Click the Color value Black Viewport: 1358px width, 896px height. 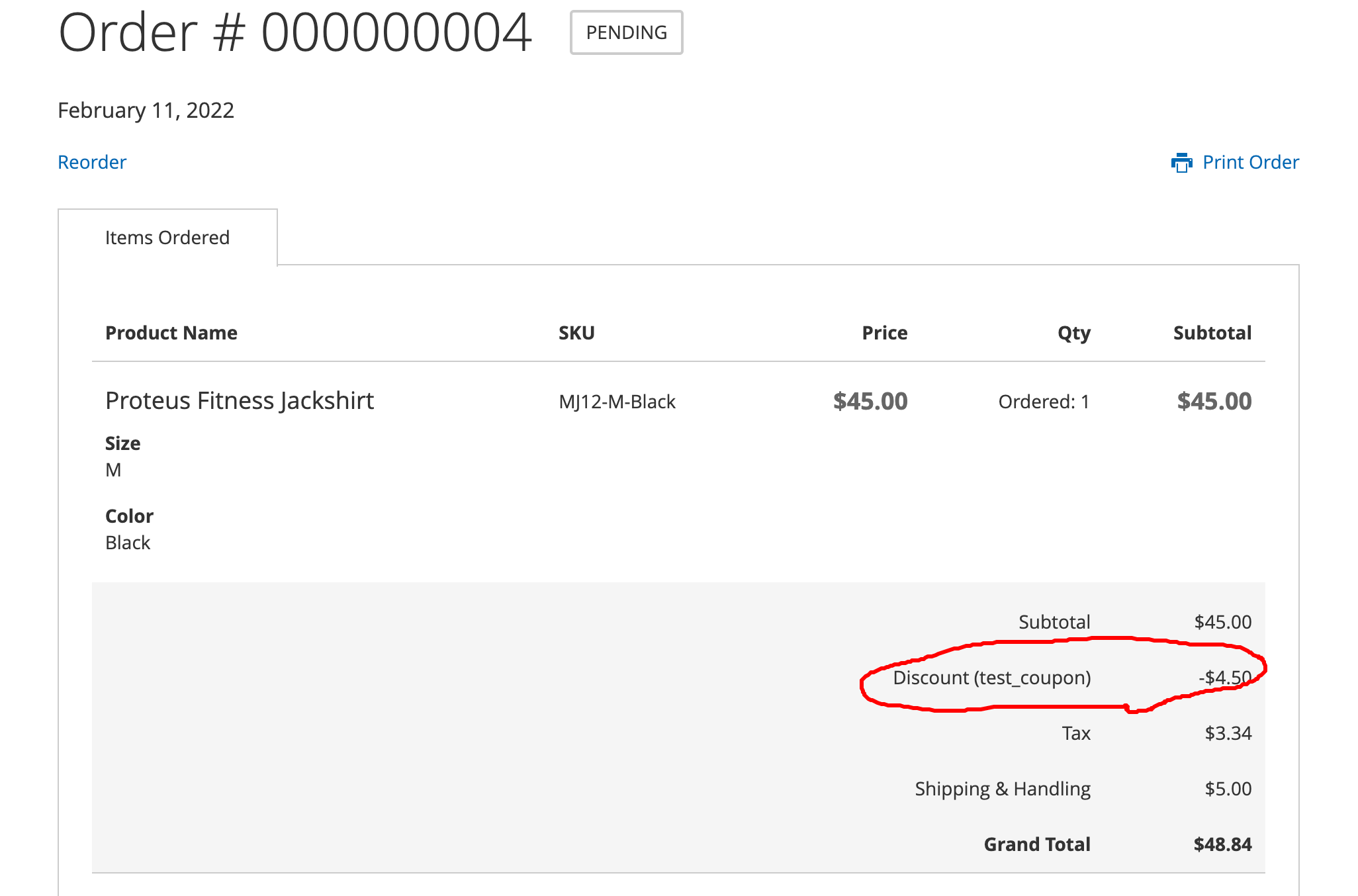(128, 542)
